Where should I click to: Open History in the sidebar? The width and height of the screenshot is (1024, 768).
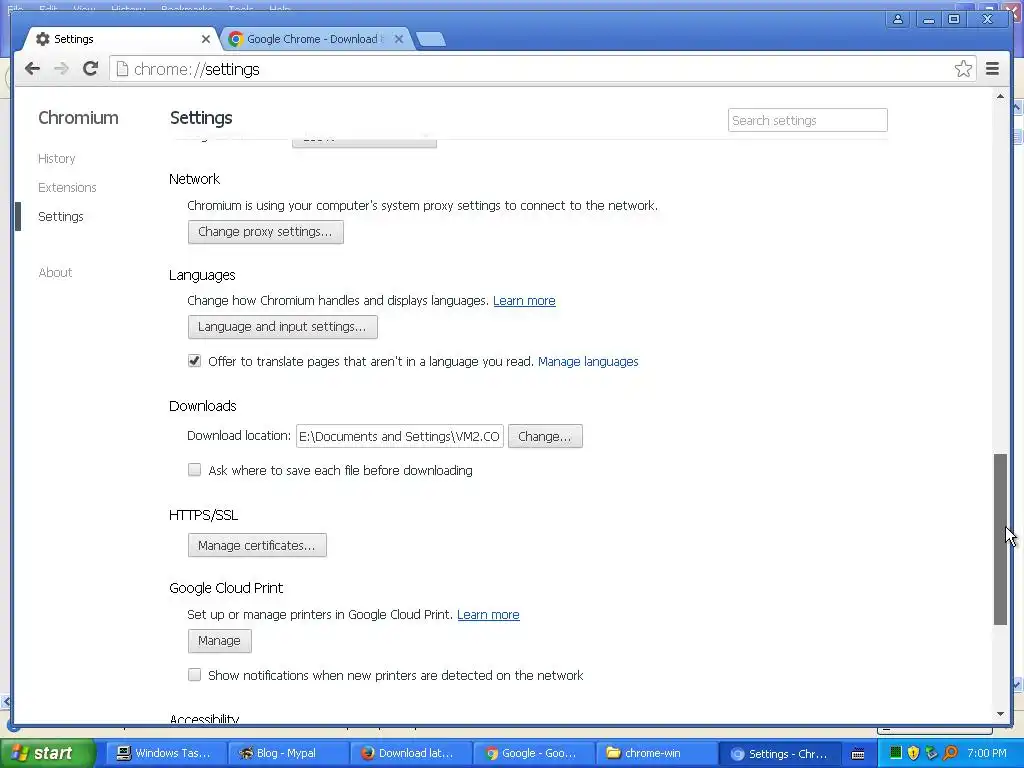(57, 159)
